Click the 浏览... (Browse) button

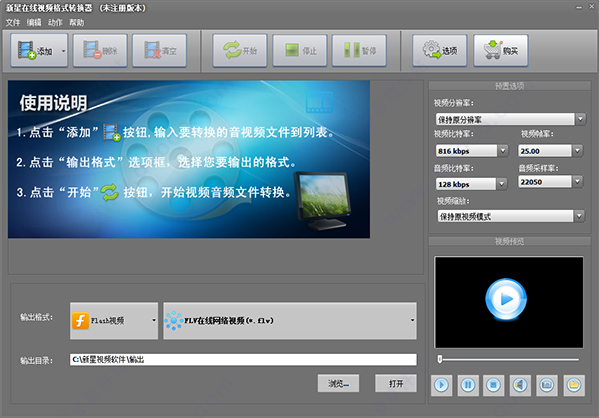point(338,383)
